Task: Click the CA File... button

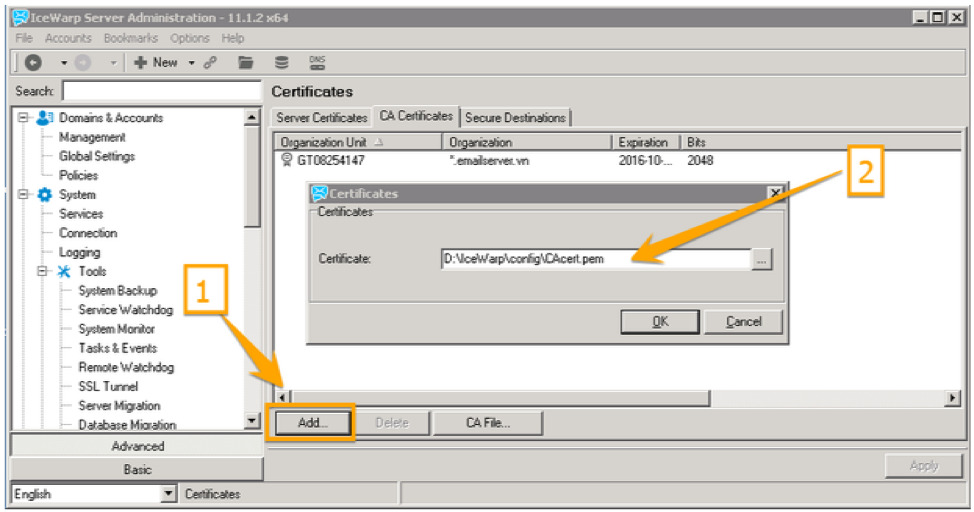Action: 488,423
